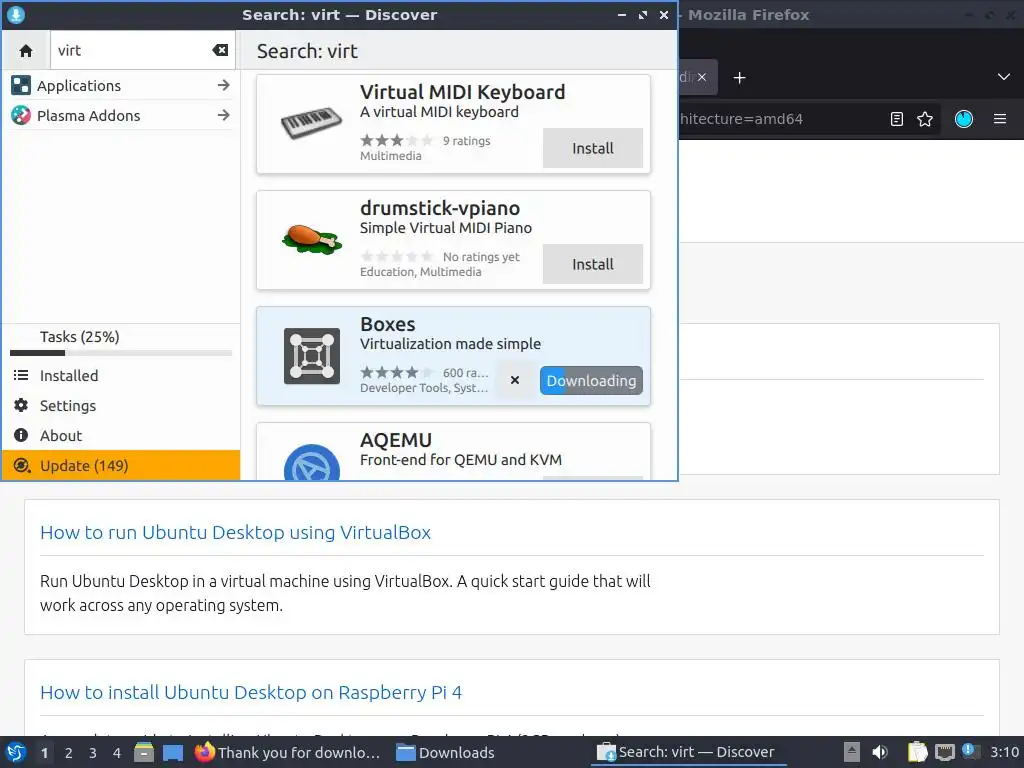This screenshot has height=768, width=1024.
Task: Click the Update refresh icon
Action: [22, 466]
